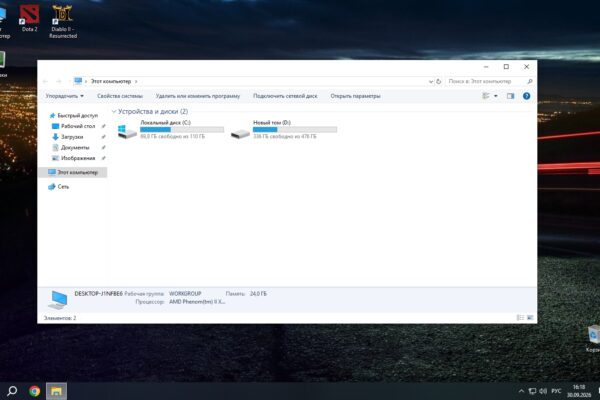Select the Local Disk C: drive icon
Viewport: 600px width, 400px height.
pos(127,131)
